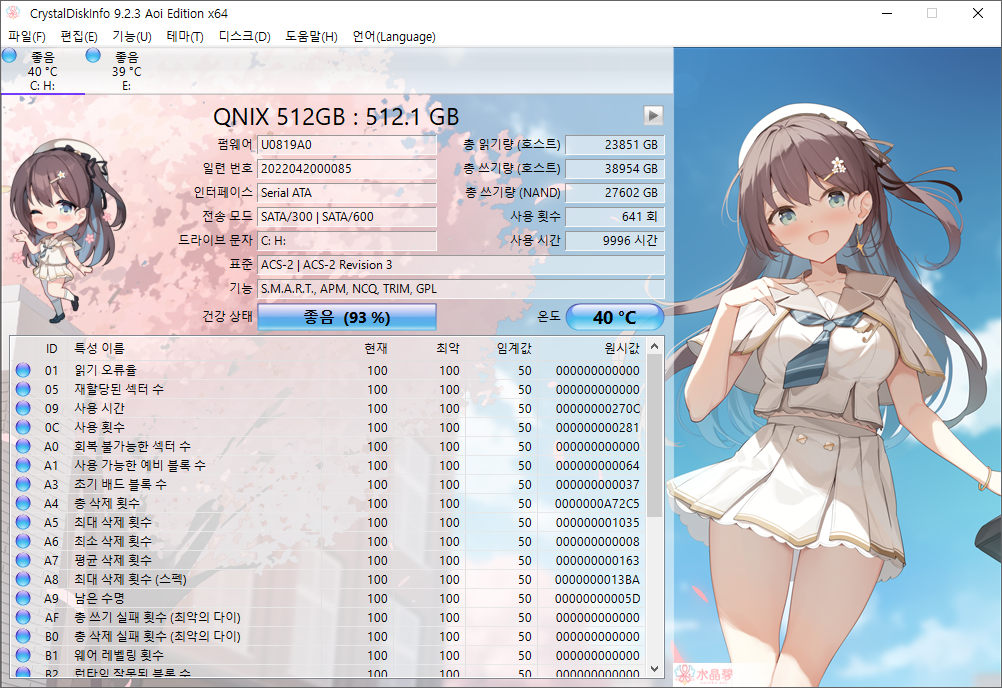Click status orb of attribute 01 읽기 오류율
This screenshot has height=688, width=1002.
(x=23, y=370)
